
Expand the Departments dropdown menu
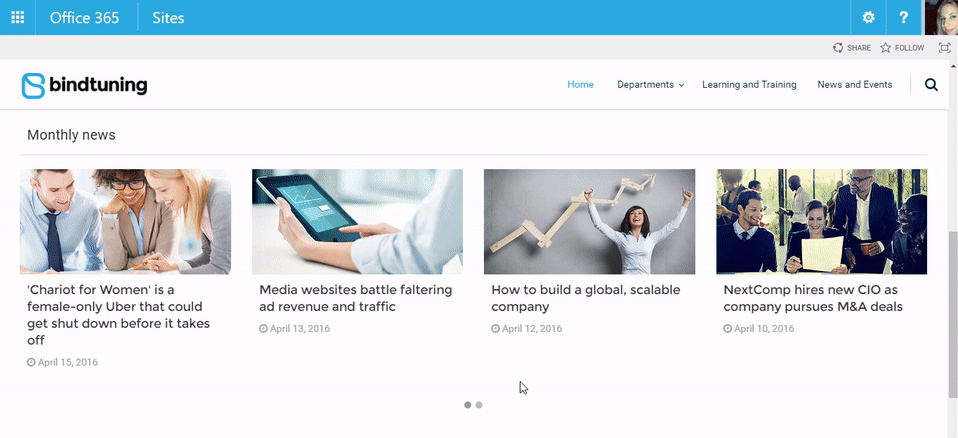click(x=651, y=85)
